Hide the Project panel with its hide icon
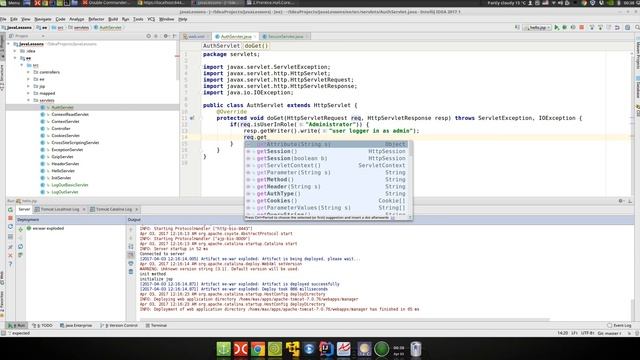The image size is (640, 360). coord(174,36)
